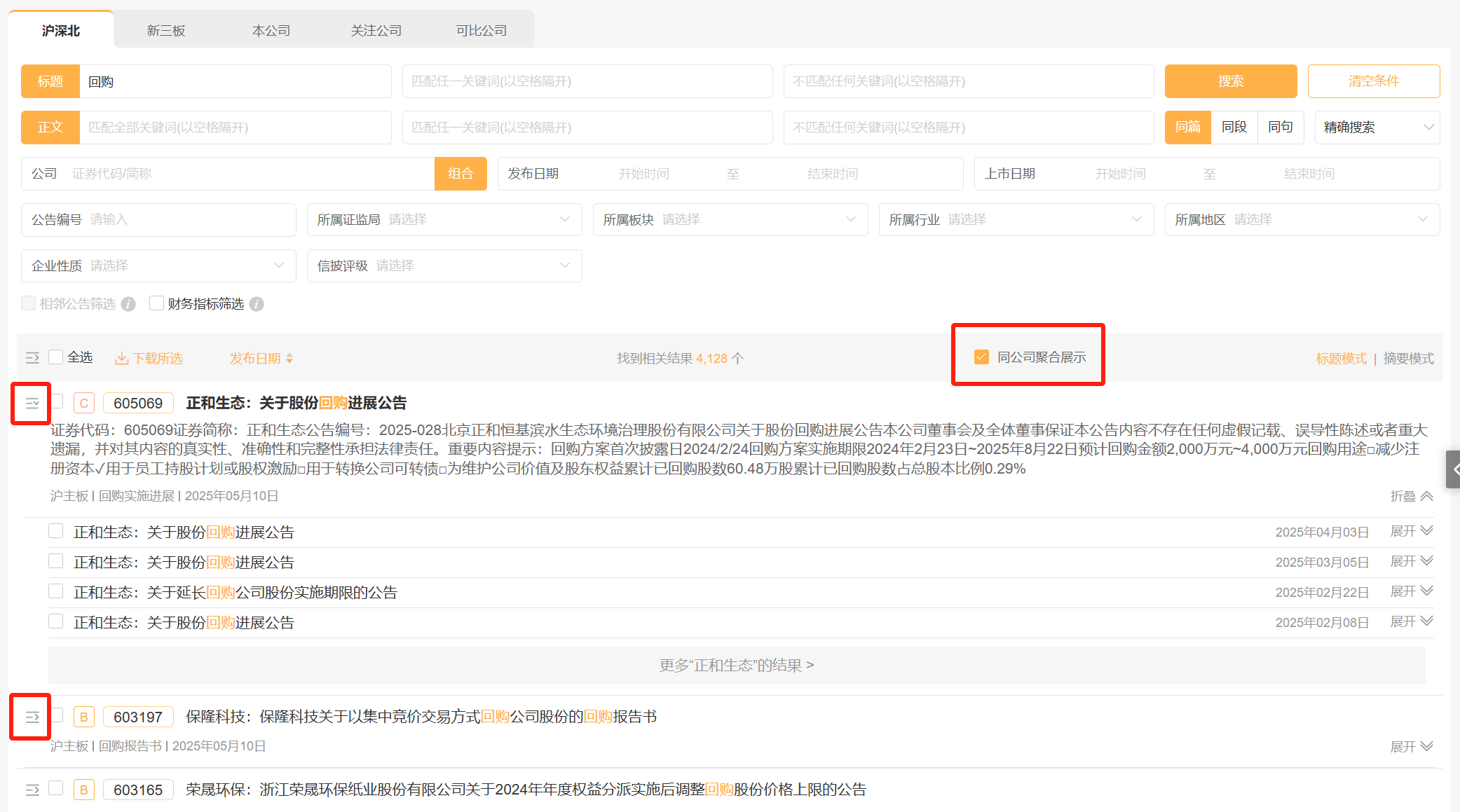Check the 2025年04月03日 正和生态 announcement
Image resolution: width=1460 pixels, height=812 pixels.
point(56,531)
